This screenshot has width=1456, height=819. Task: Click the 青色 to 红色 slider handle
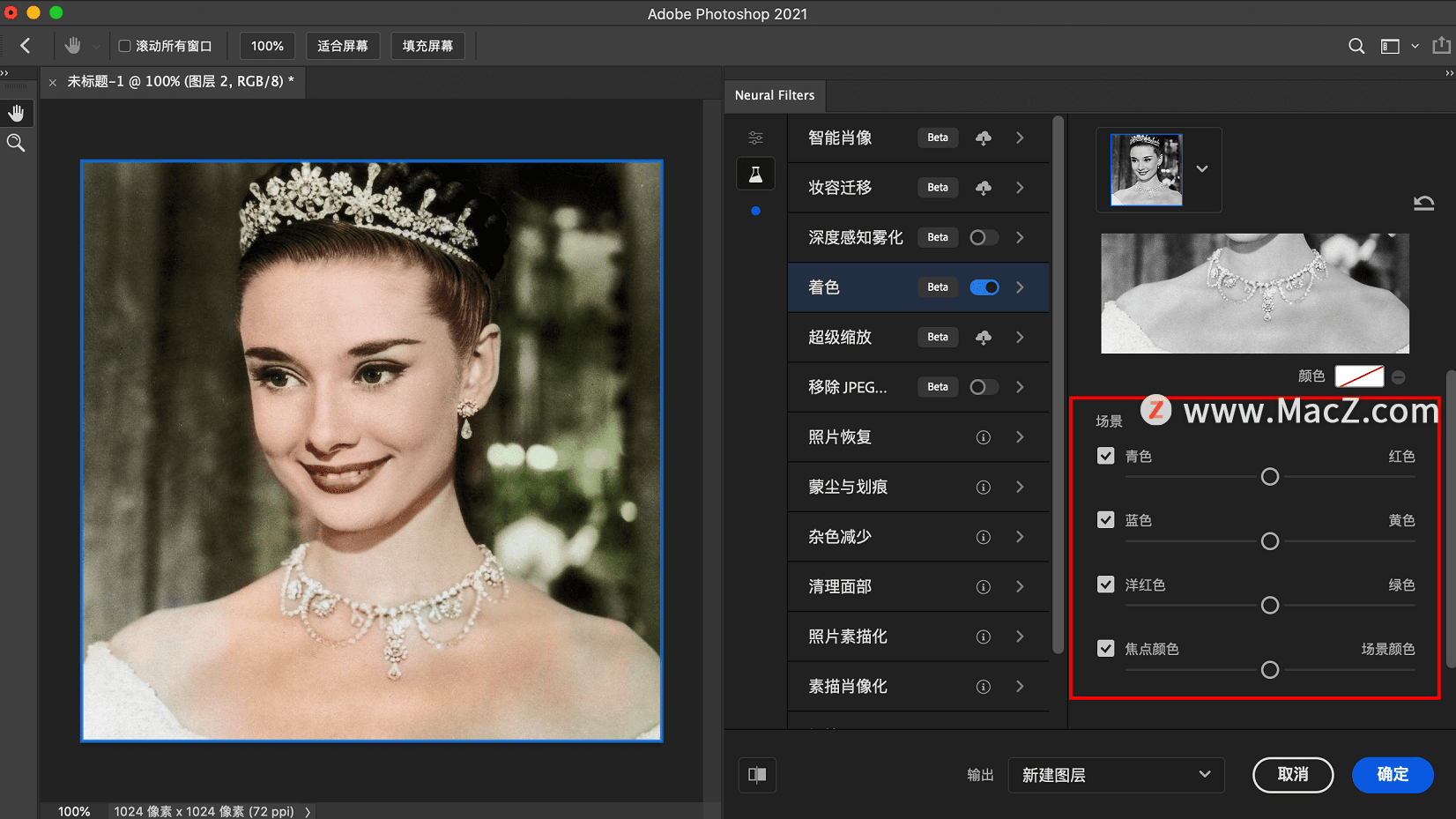1270,477
